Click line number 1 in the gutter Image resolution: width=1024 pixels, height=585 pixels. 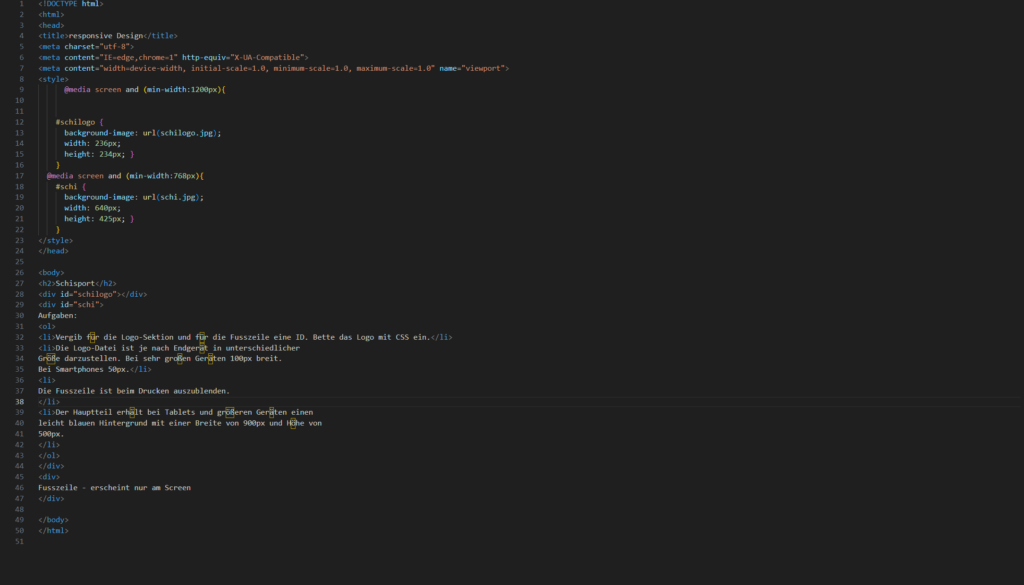tap(21, 4)
